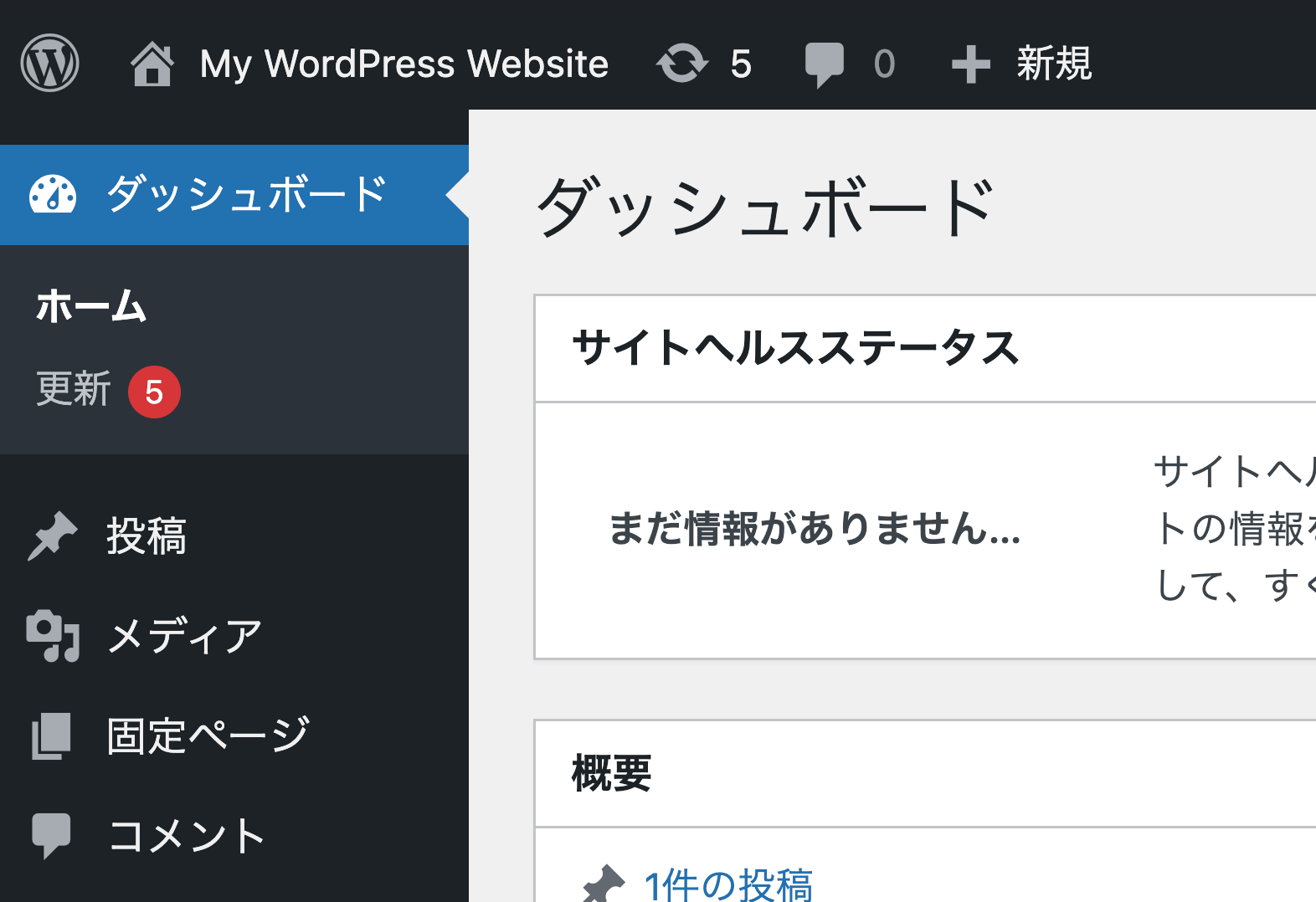The width and height of the screenshot is (1316, 902).
Task: Click the まだ情報がありません… text
Action: (815, 529)
